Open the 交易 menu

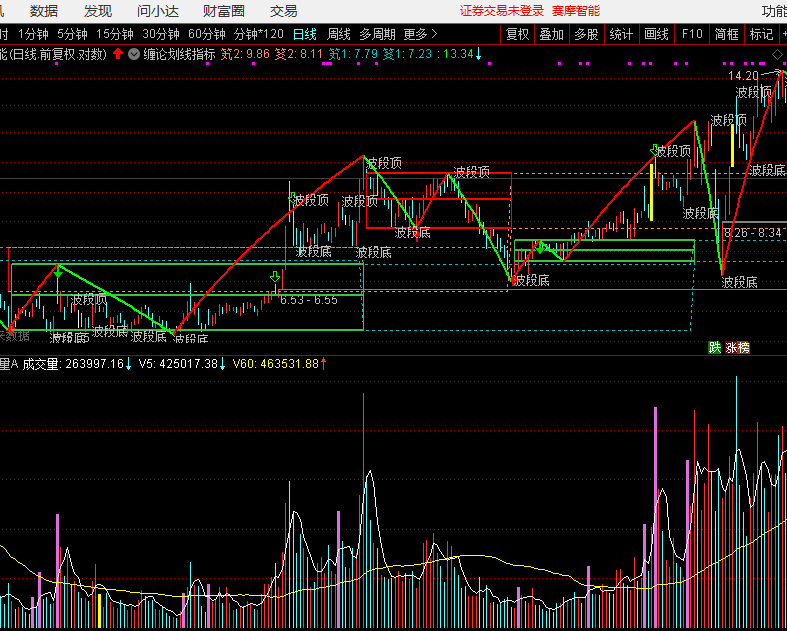pyautogui.click(x=284, y=11)
